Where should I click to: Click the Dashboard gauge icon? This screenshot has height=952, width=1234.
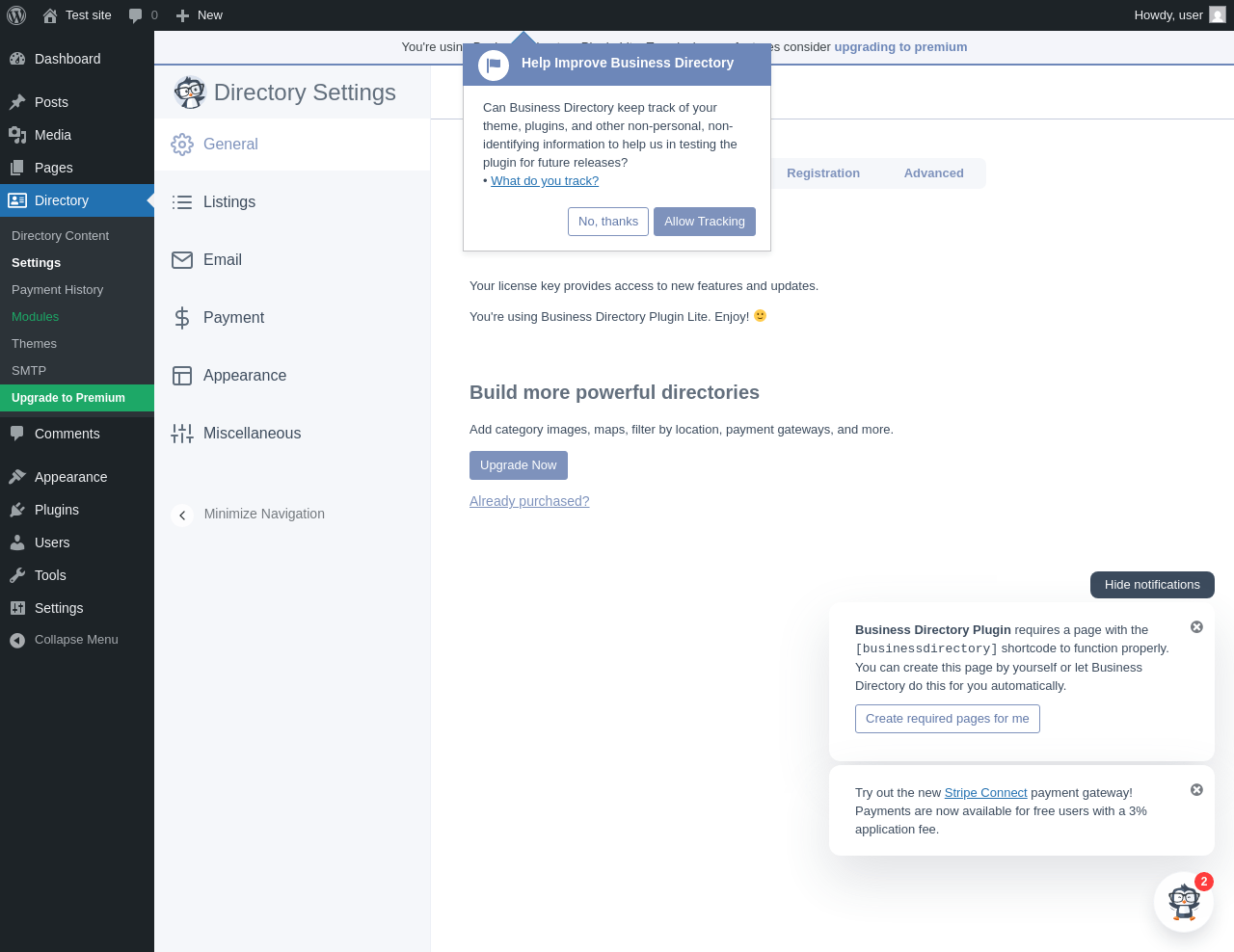[17, 59]
